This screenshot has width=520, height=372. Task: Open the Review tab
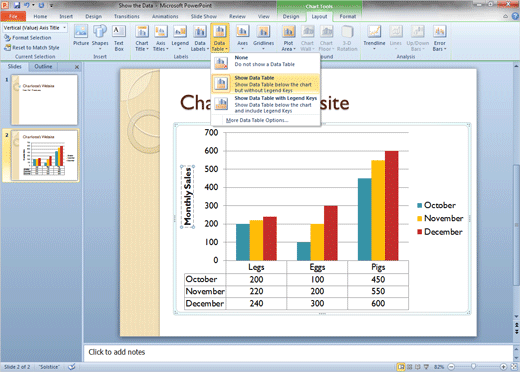[237, 16]
